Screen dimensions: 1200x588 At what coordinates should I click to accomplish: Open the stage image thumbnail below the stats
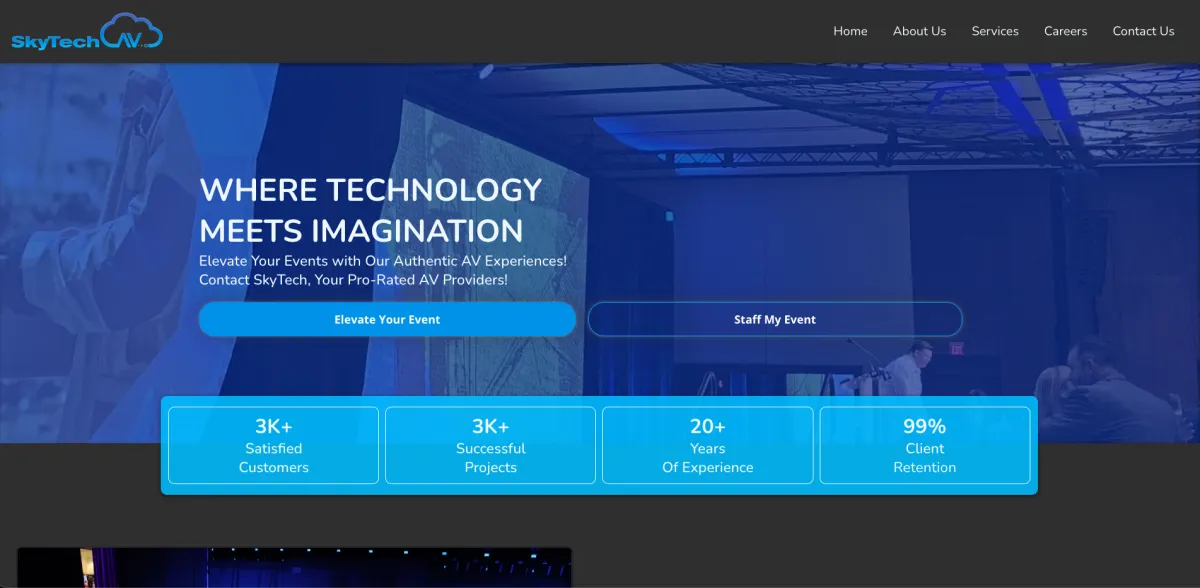[294, 568]
